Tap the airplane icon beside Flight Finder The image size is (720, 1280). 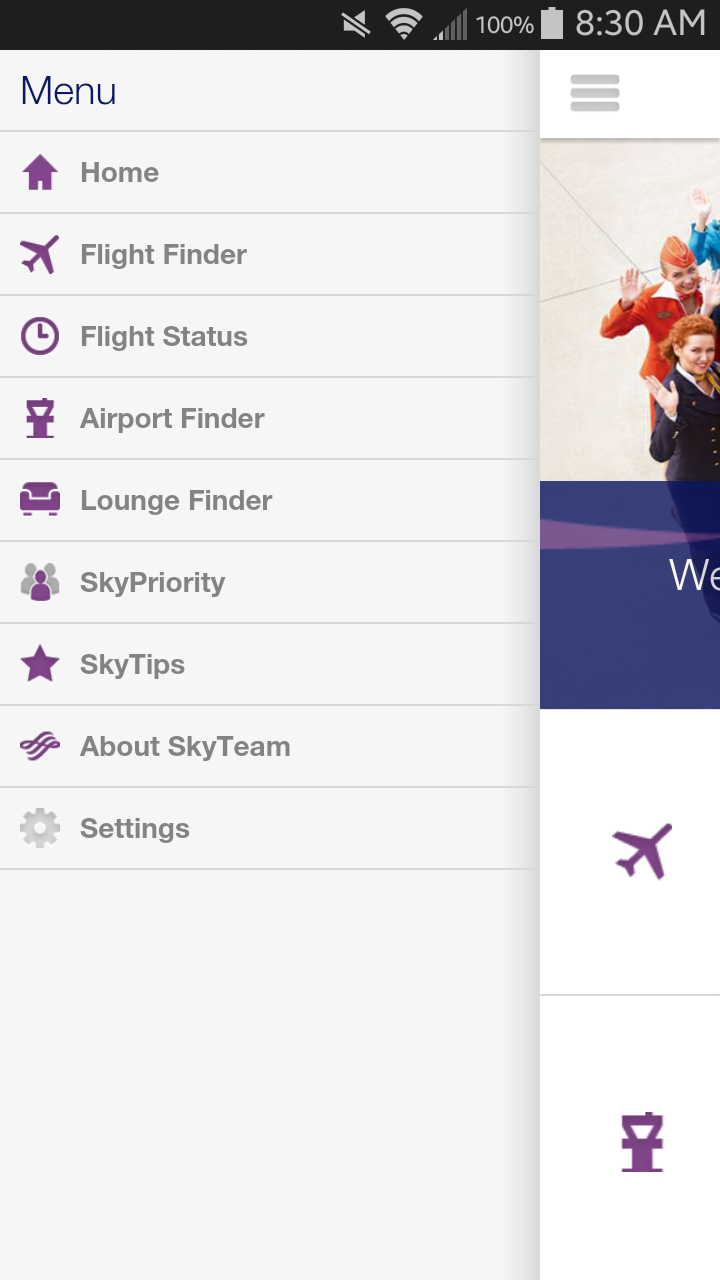click(x=40, y=255)
